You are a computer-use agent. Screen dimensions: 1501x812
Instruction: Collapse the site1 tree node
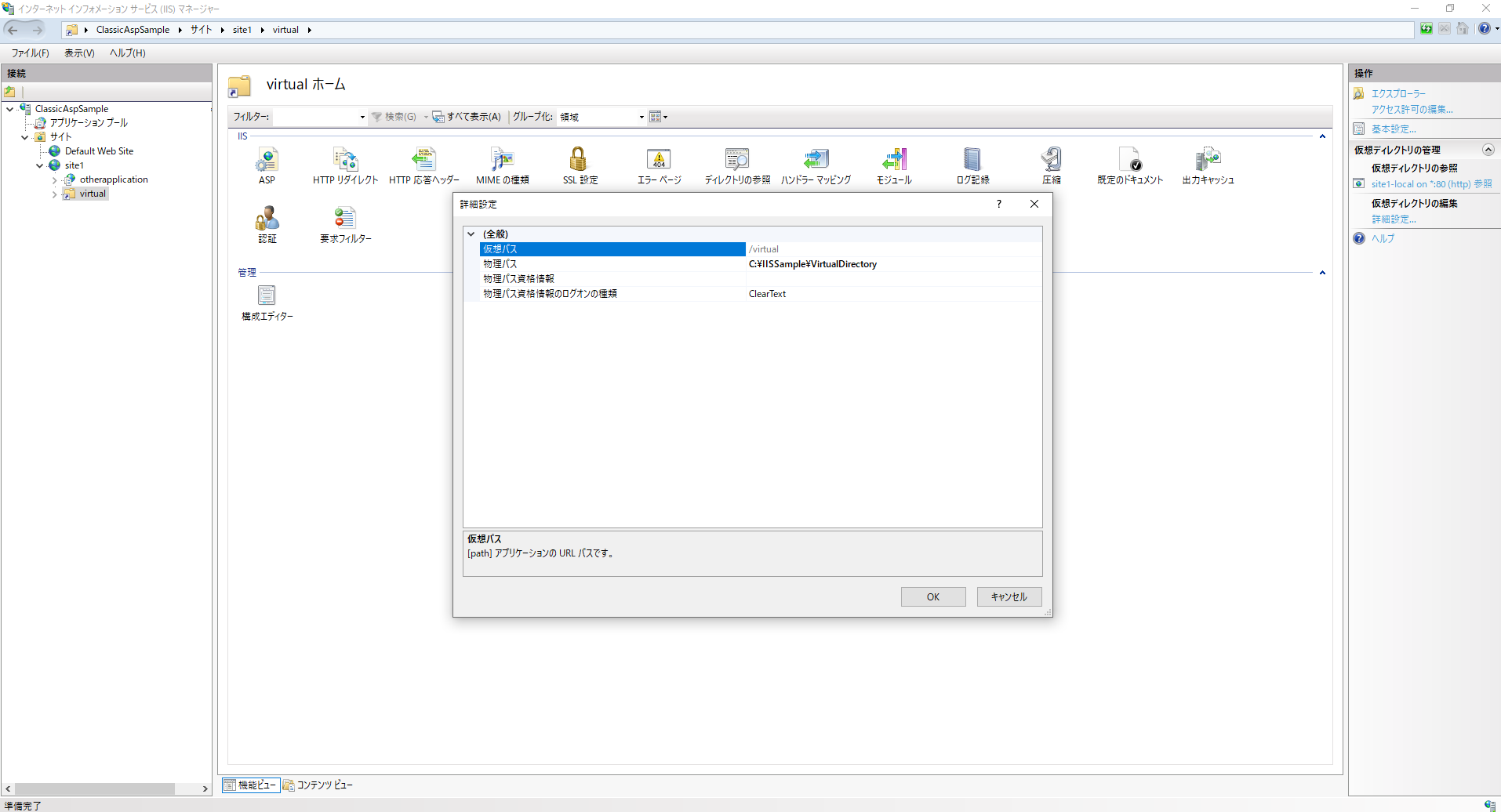coord(39,165)
